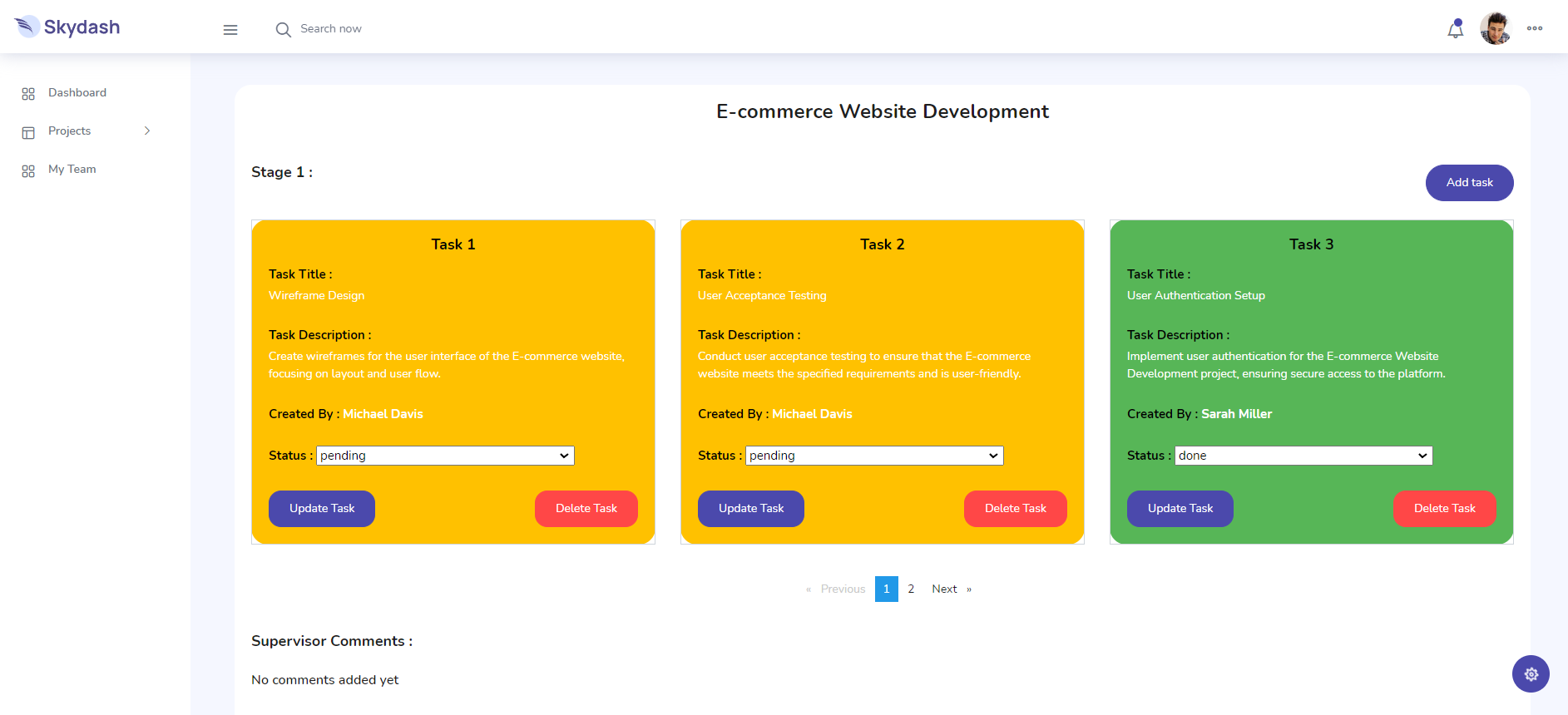Click the search magnifier icon
Image resolution: width=1568 pixels, height=715 pixels.
coord(283,30)
